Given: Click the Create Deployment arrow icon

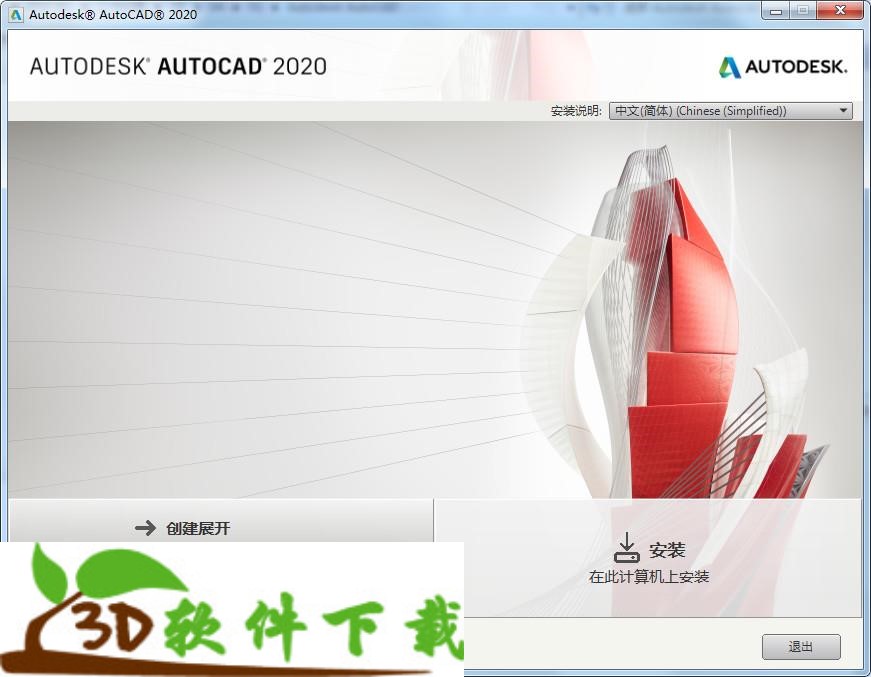Looking at the screenshot, I should click(146, 528).
